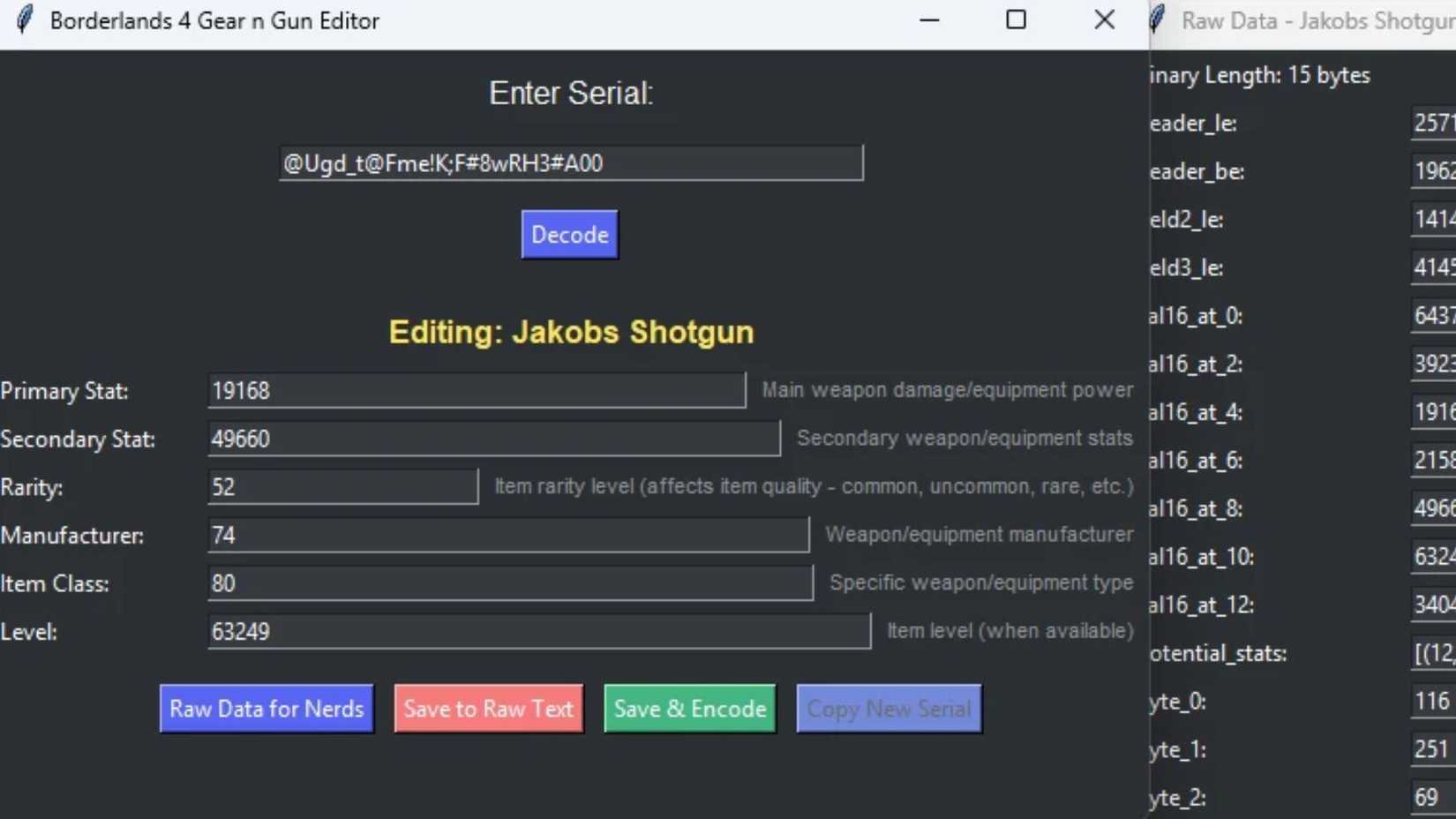Close the Gear n Gun Editor window

tap(1104, 19)
